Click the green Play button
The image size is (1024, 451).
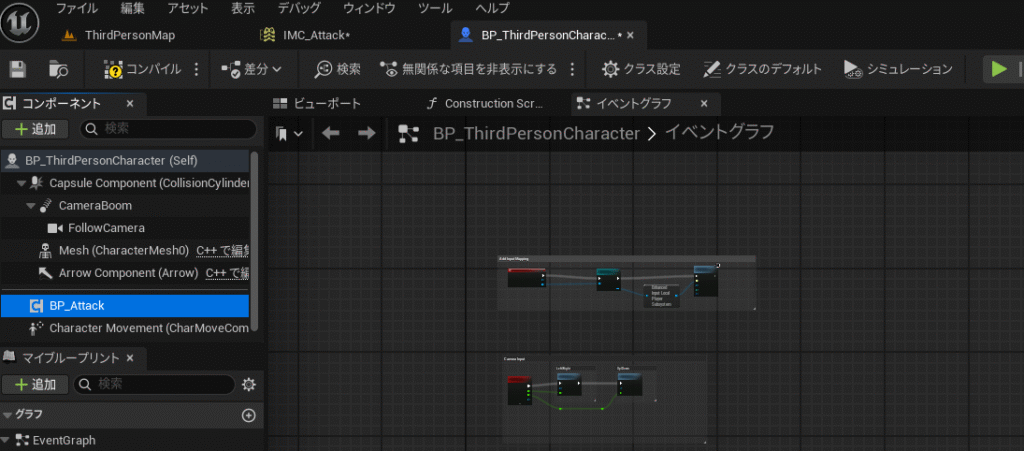999,69
